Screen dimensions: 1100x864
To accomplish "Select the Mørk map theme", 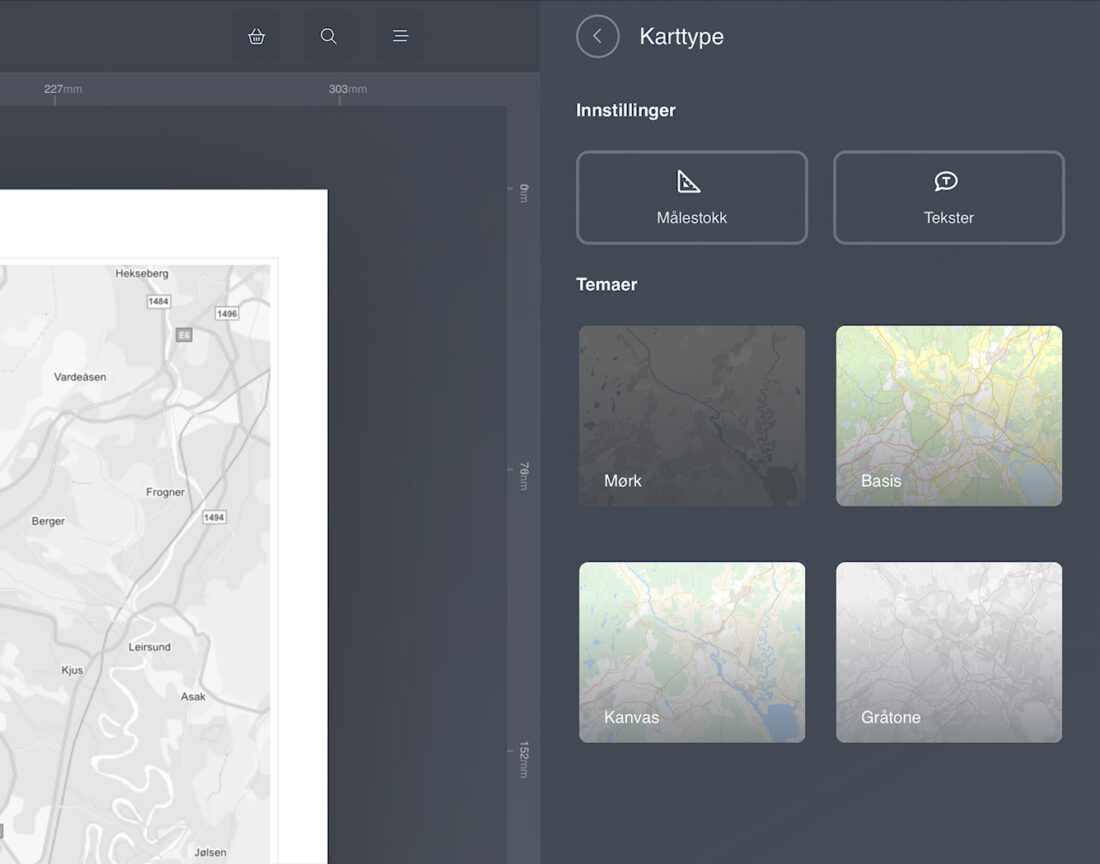I will point(692,415).
